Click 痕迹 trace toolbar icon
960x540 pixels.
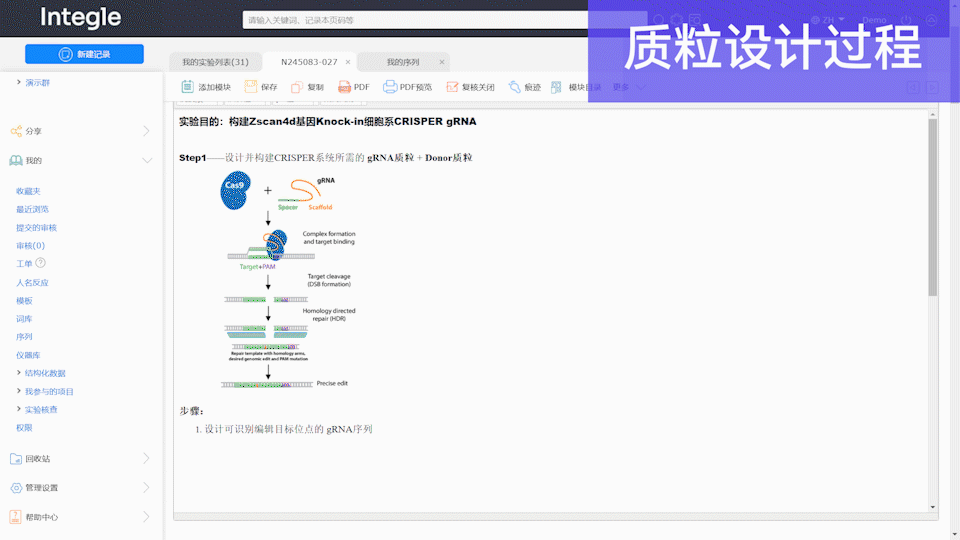(x=514, y=87)
